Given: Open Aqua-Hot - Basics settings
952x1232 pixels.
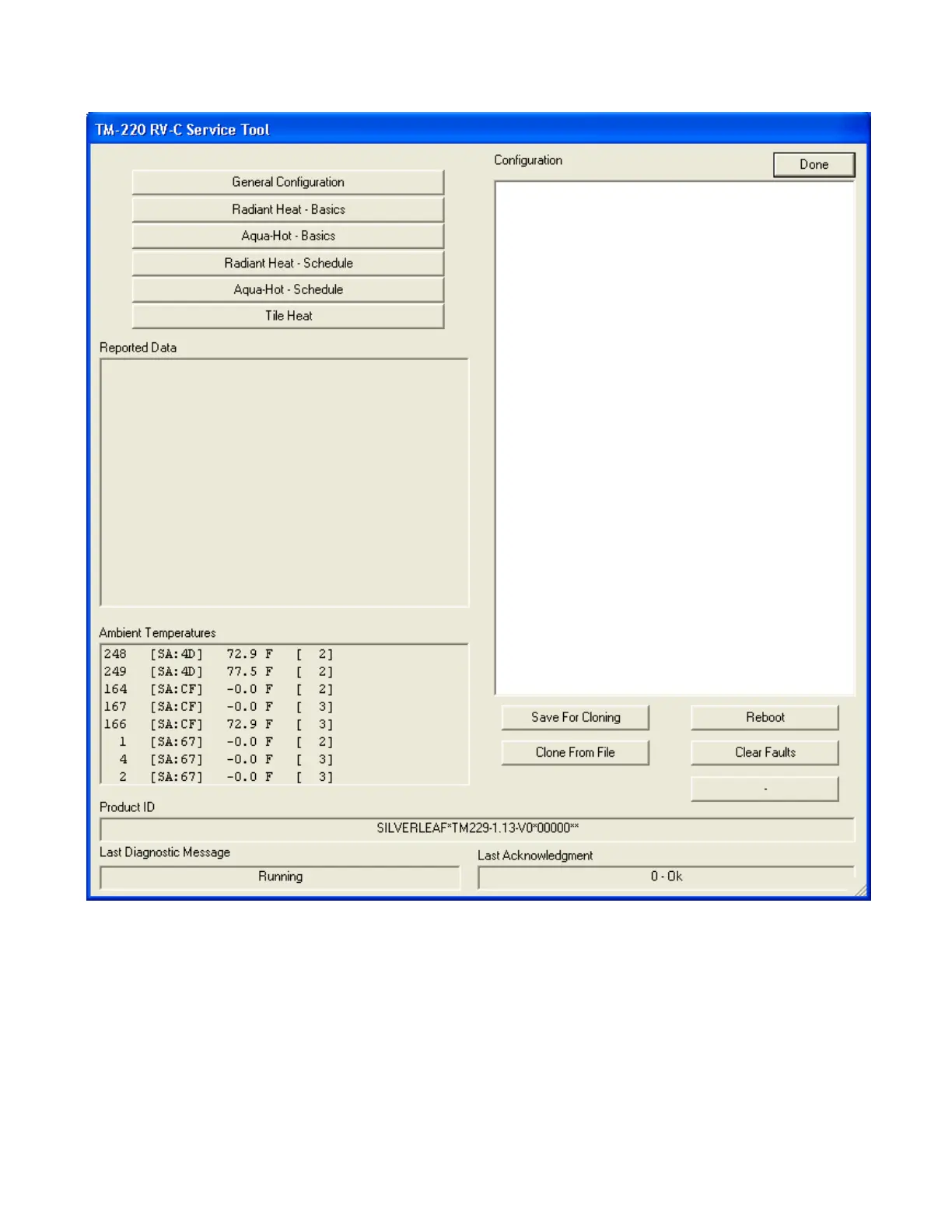Looking at the screenshot, I should pyautogui.click(x=288, y=236).
